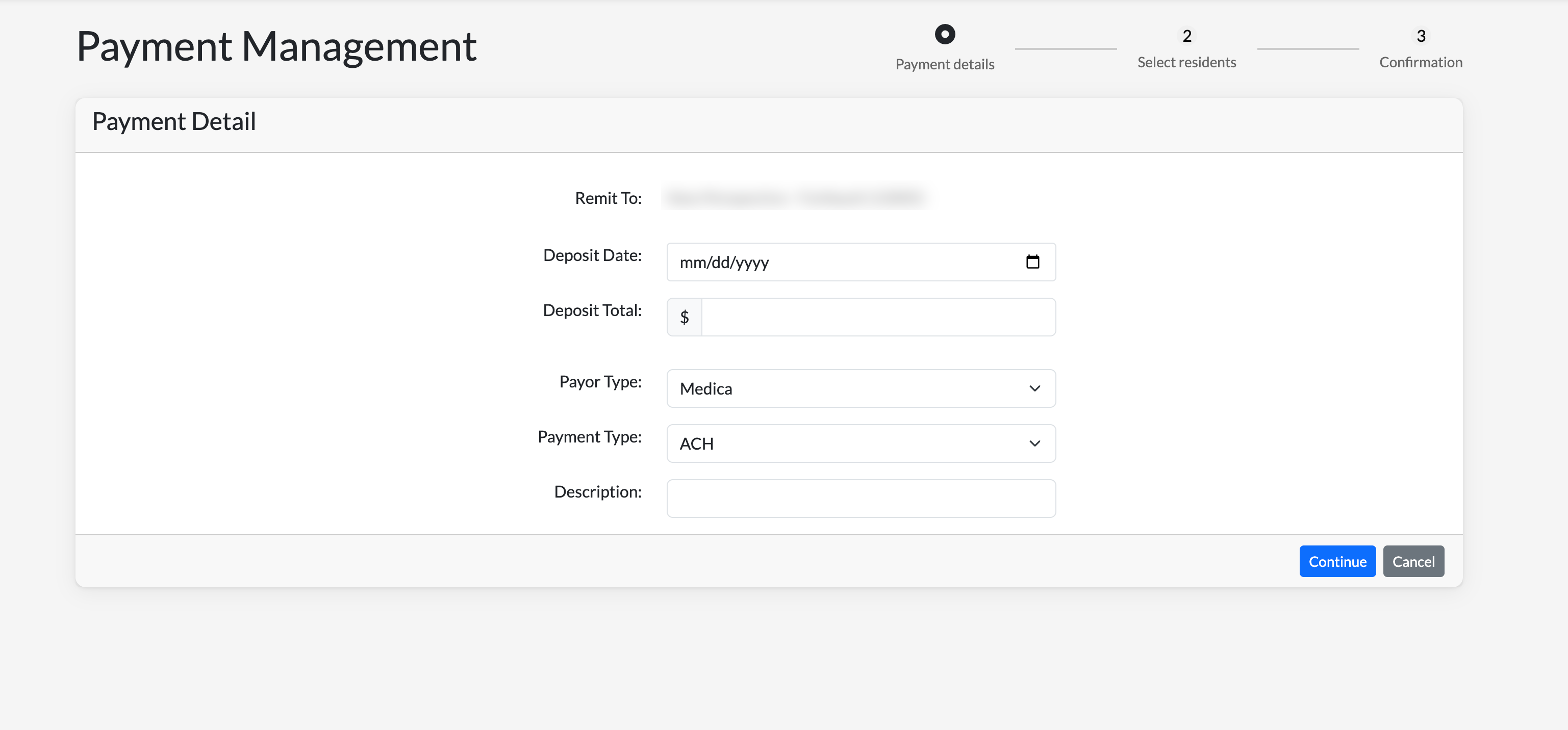Click the Payment details step circle icon
This screenshot has height=730, width=1568.
(945, 34)
